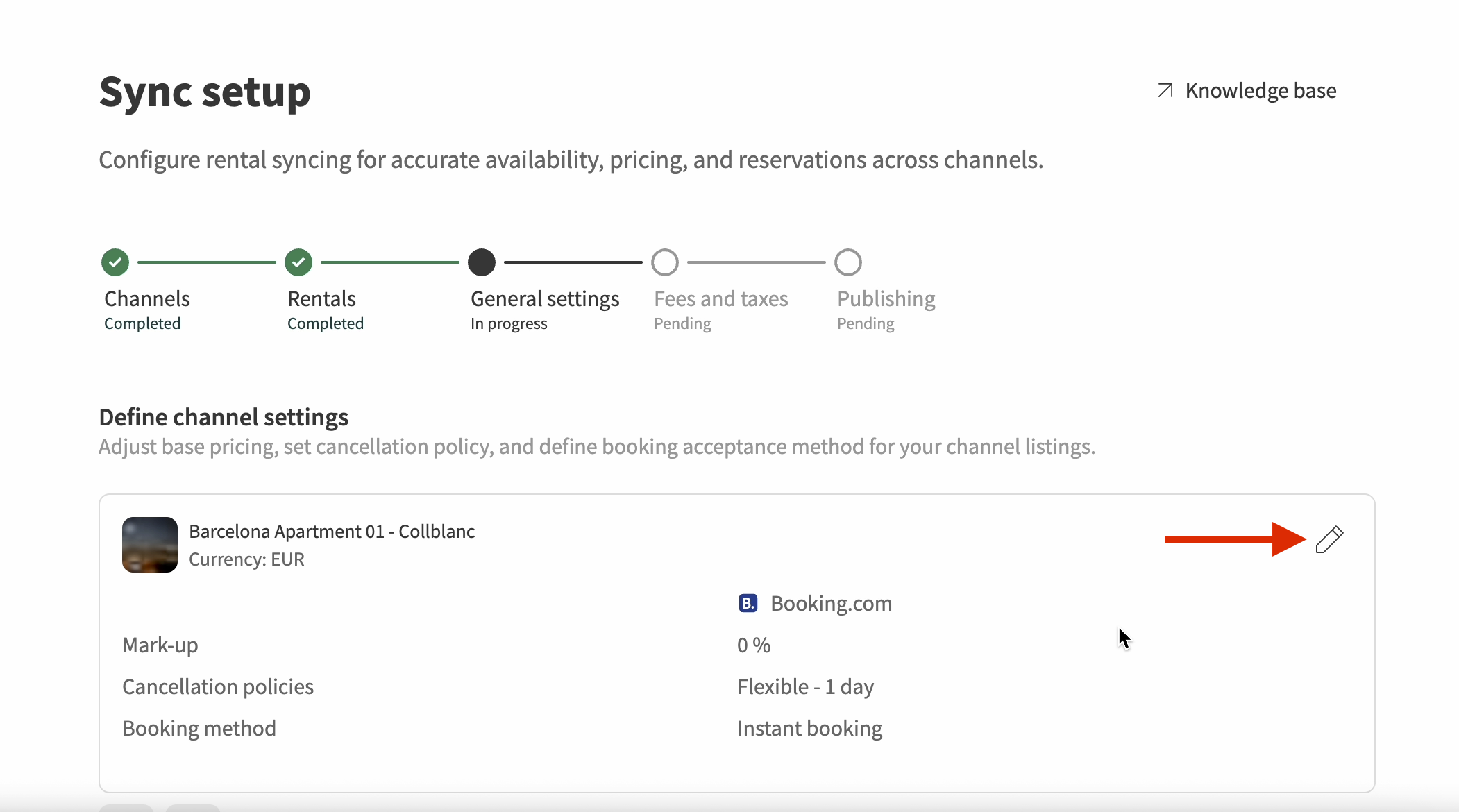The width and height of the screenshot is (1459, 812).
Task: Click the Rentals completed checkmark step
Action: pos(298,262)
